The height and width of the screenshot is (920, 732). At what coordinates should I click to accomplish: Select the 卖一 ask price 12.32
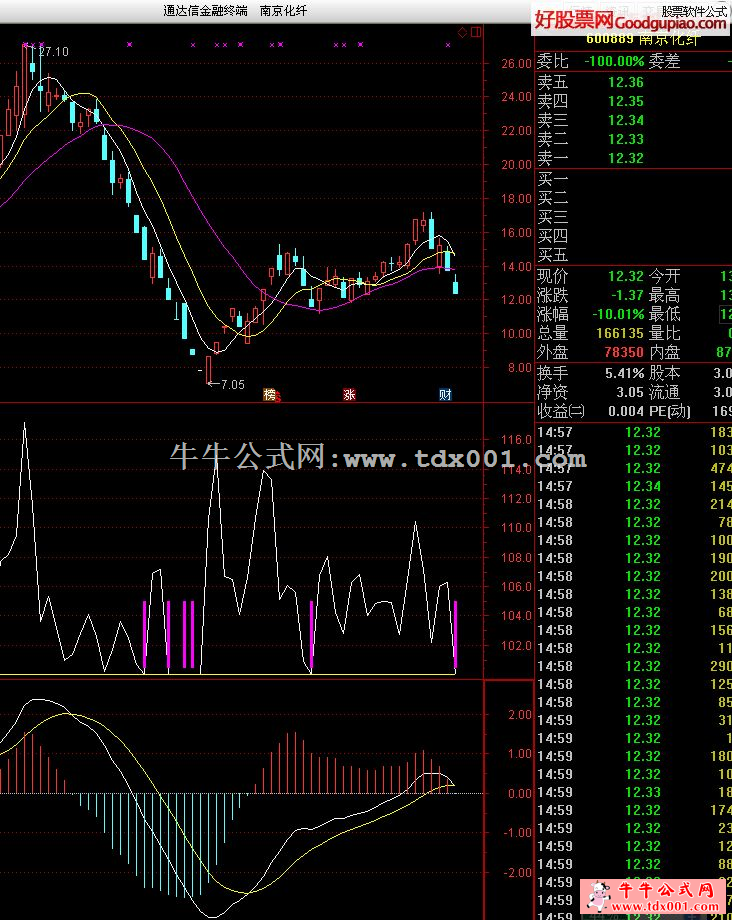click(626, 158)
